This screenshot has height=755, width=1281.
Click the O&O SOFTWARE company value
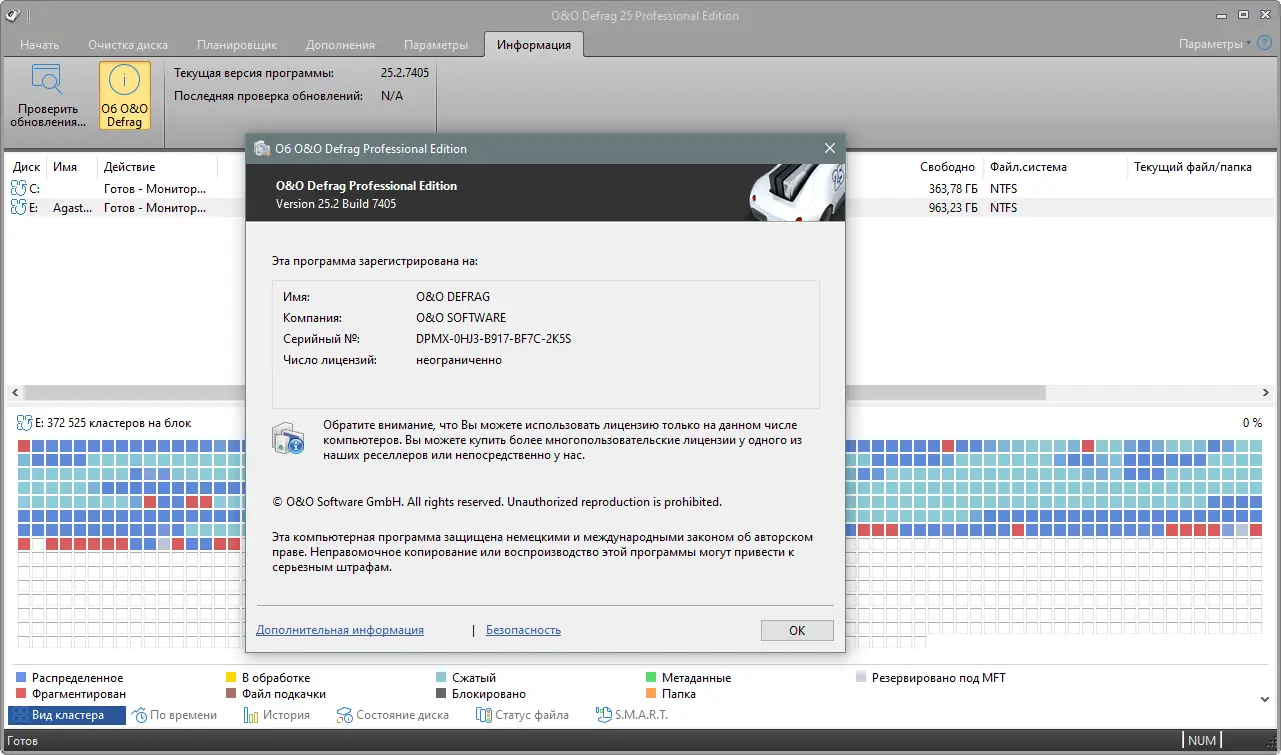point(461,318)
